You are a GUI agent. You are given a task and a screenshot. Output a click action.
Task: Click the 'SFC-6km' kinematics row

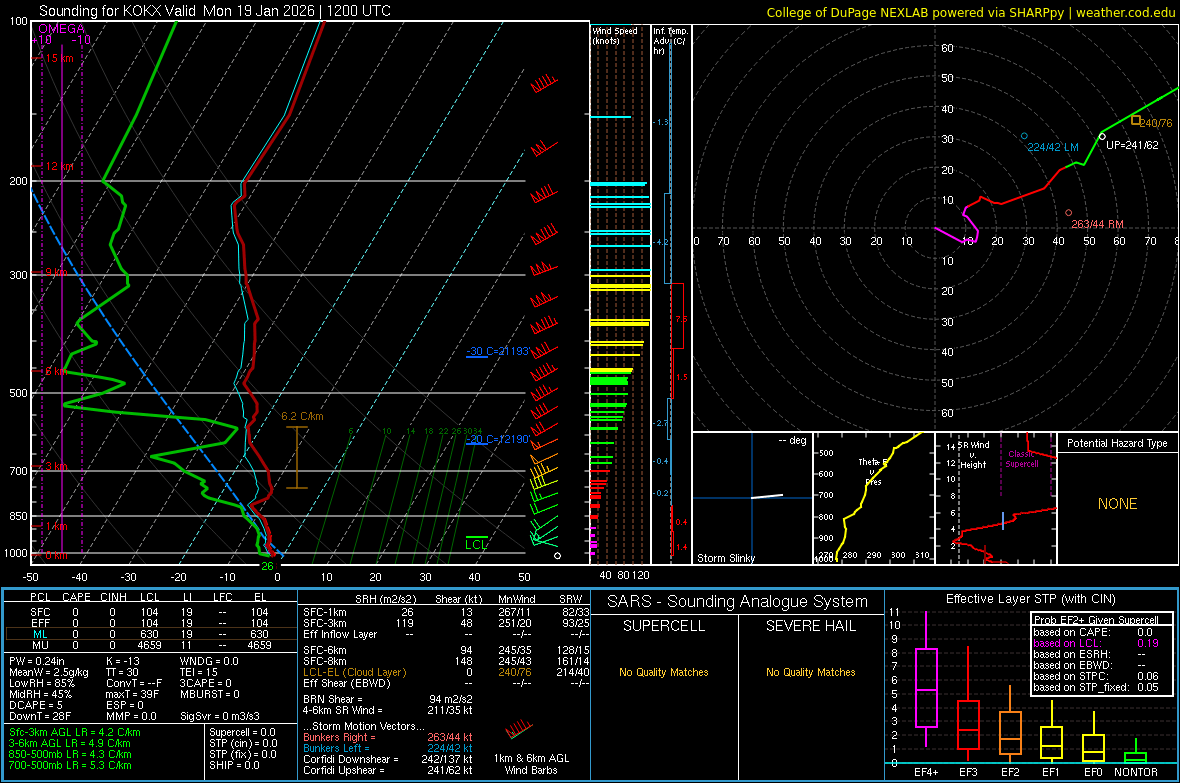(446, 650)
